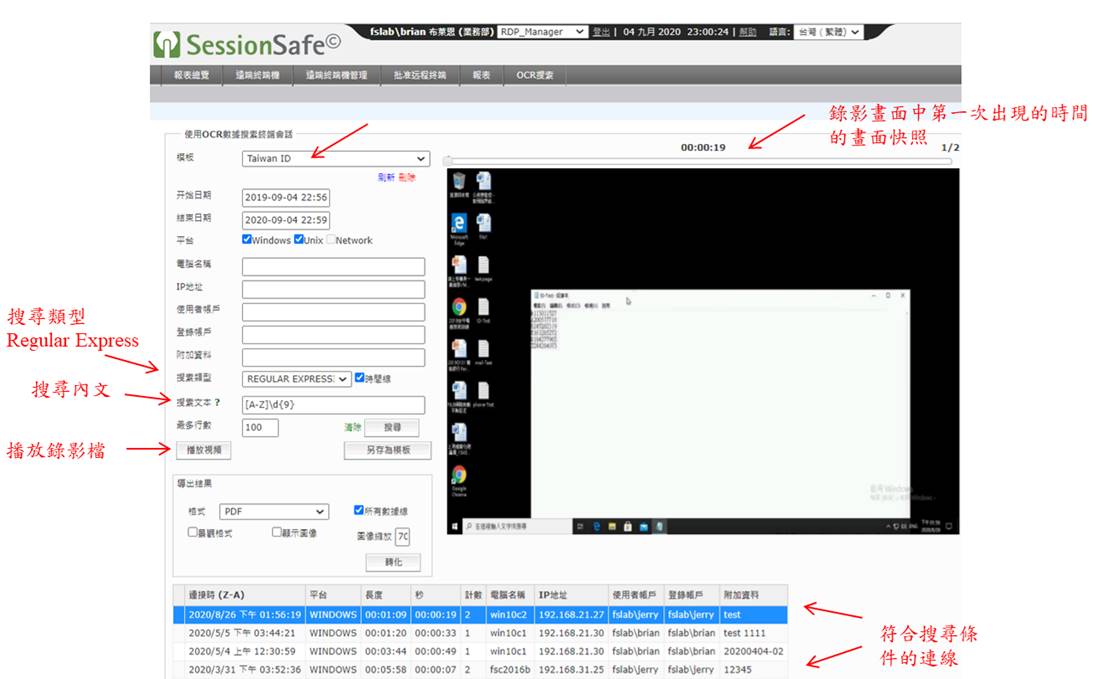Image resolution: width=1093 pixels, height=679 pixels.
Task: Click the 登出 logout link
Action: click(601, 32)
